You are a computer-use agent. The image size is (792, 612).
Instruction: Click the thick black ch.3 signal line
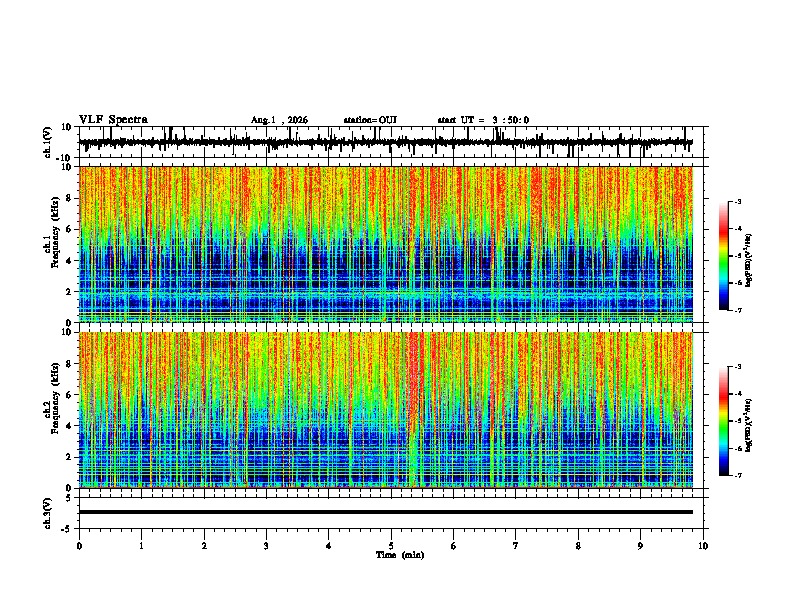tap(386, 512)
